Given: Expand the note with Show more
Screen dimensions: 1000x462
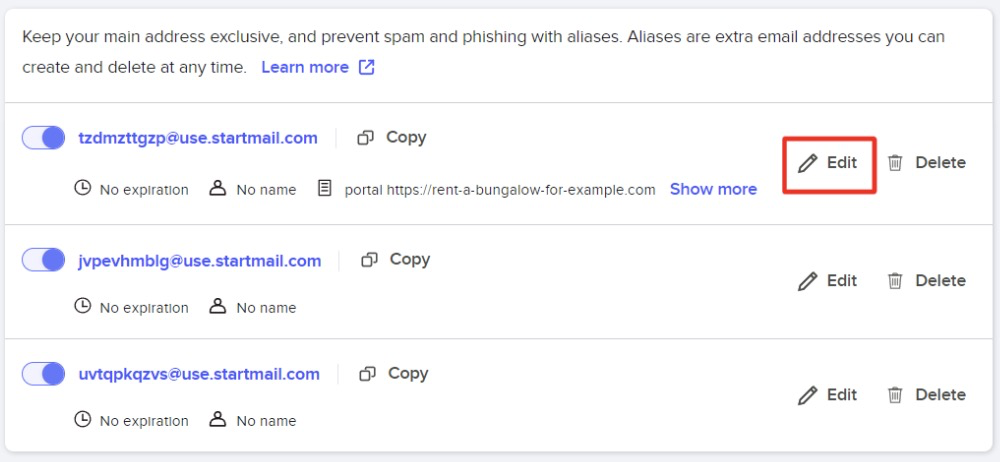Looking at the screenshot, I should pos(713,189).
